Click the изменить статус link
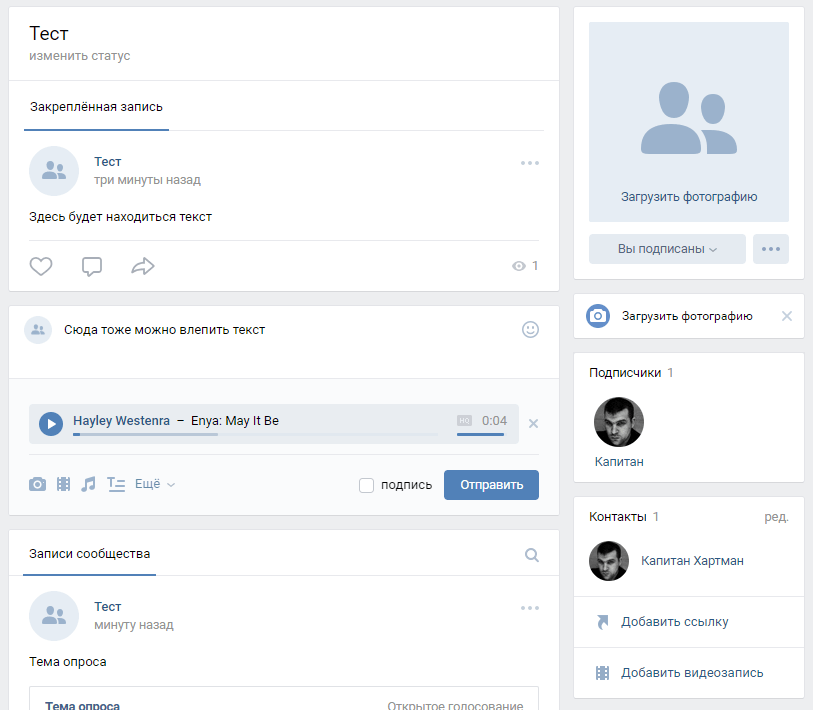813x710 pixels. click(x=80, y=56)
